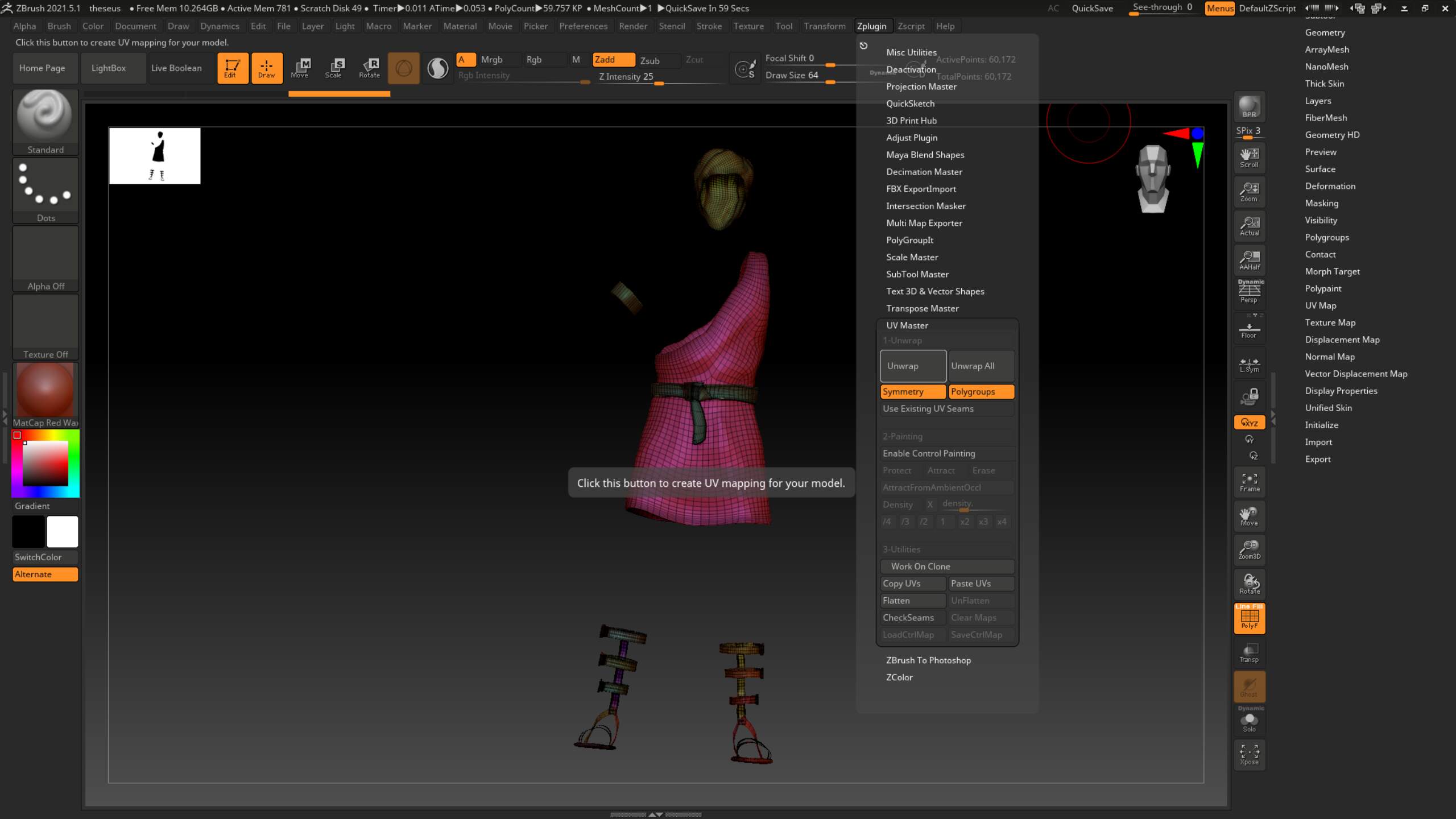Toggle XYZ rotation mode

point(1250,423)
